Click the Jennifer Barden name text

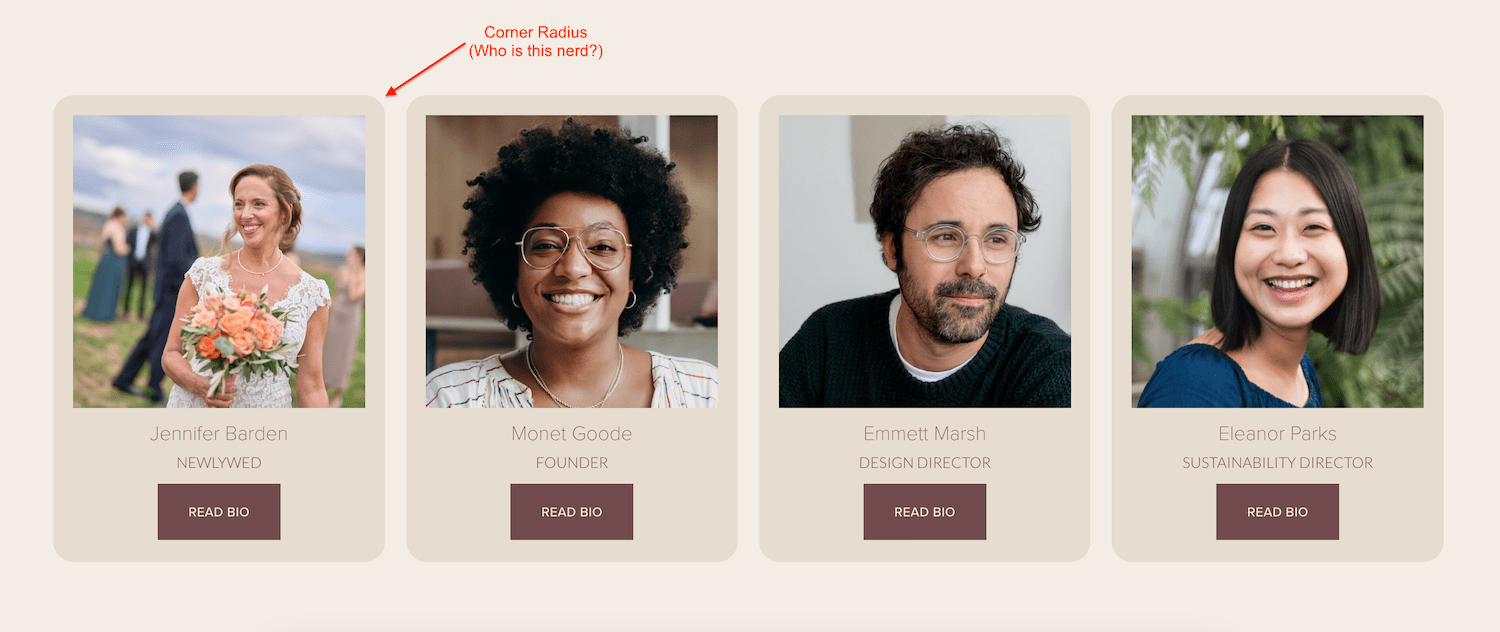pos(219,434)
